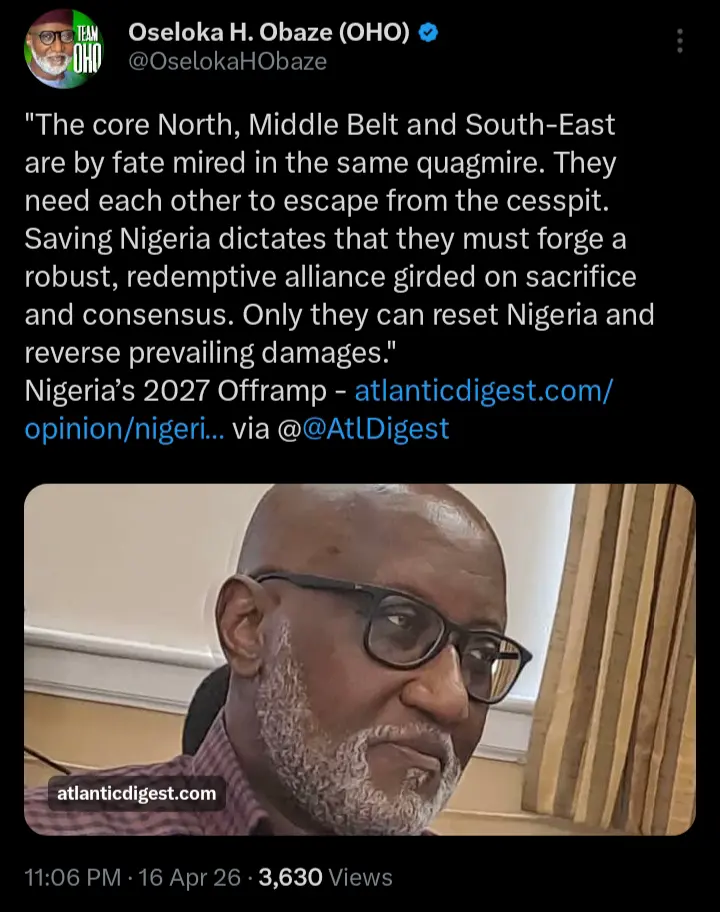Open the truncated opinion/nigeri... link
Viewport: 720px width, 912px height.
[x=124, y=429]
